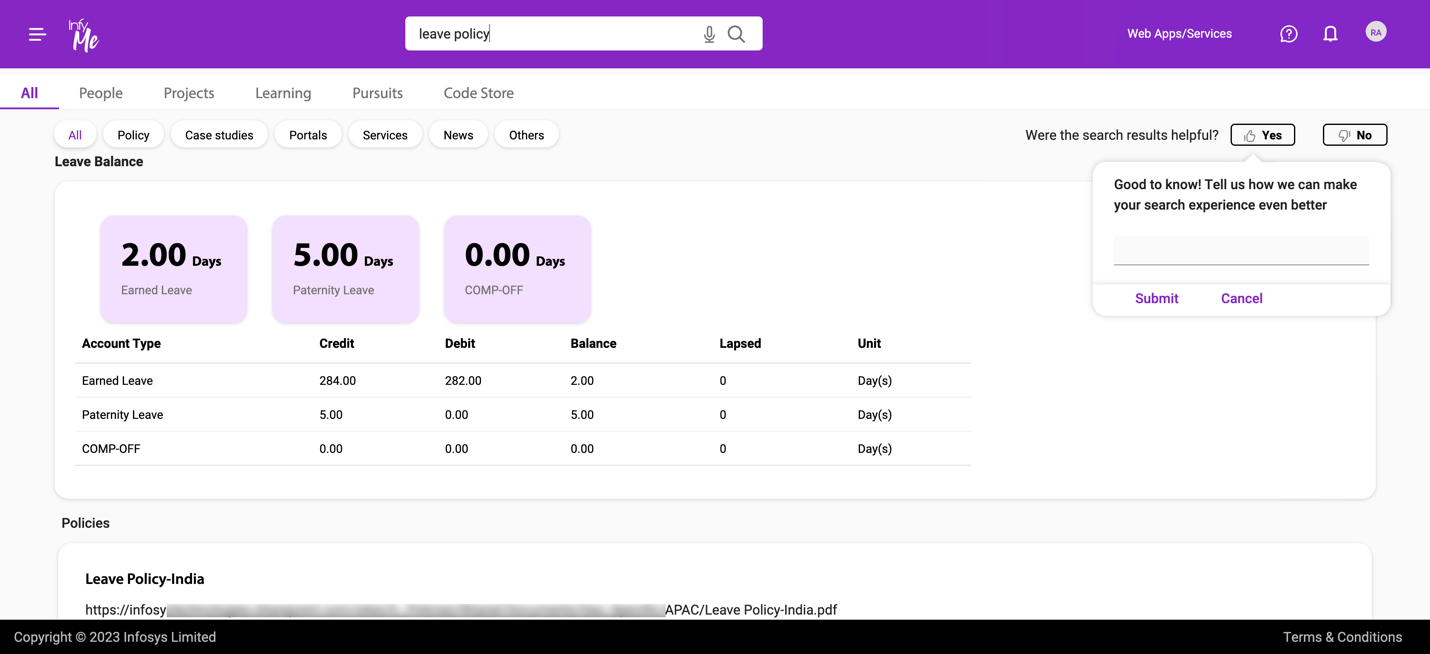This screenshot has width=1430, height=654.
Task: Switch to the People tab
Action: pyautogui.click(x=100, y=92)
